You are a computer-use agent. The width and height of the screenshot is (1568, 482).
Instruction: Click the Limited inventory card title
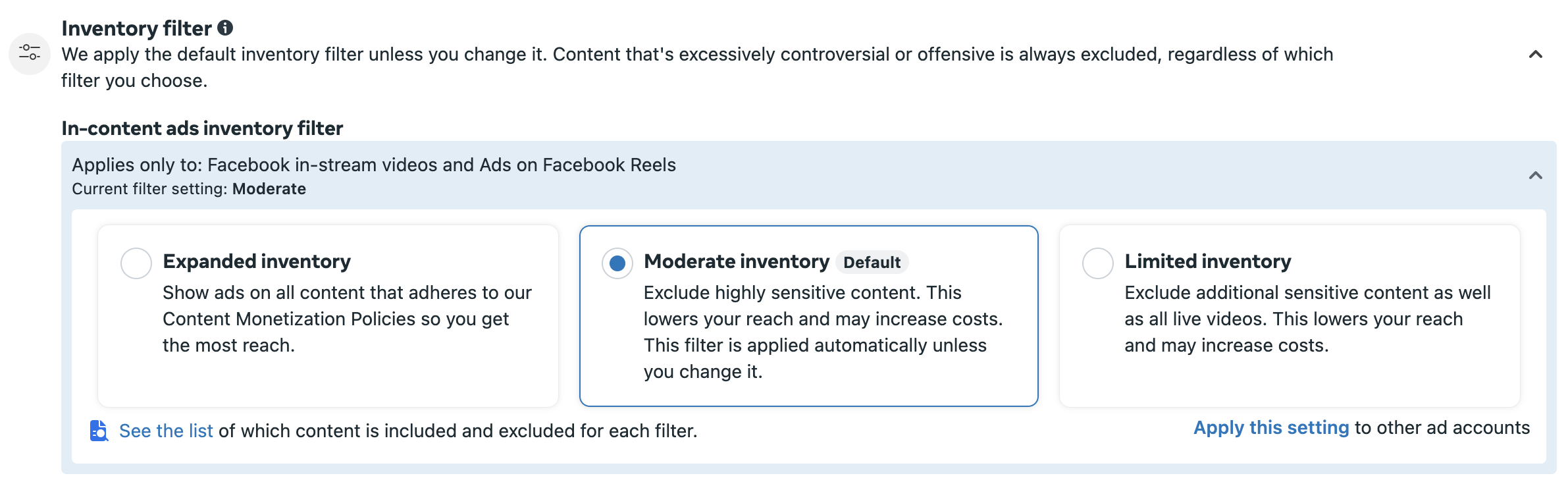(x=1207, y=261)
